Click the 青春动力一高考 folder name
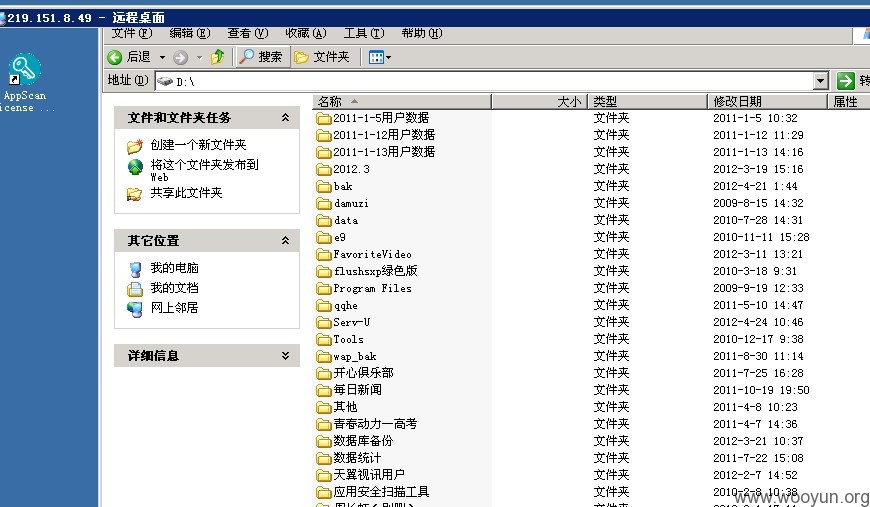The height and width of the screenshot is (507, 870). click(x=375, y=424)
